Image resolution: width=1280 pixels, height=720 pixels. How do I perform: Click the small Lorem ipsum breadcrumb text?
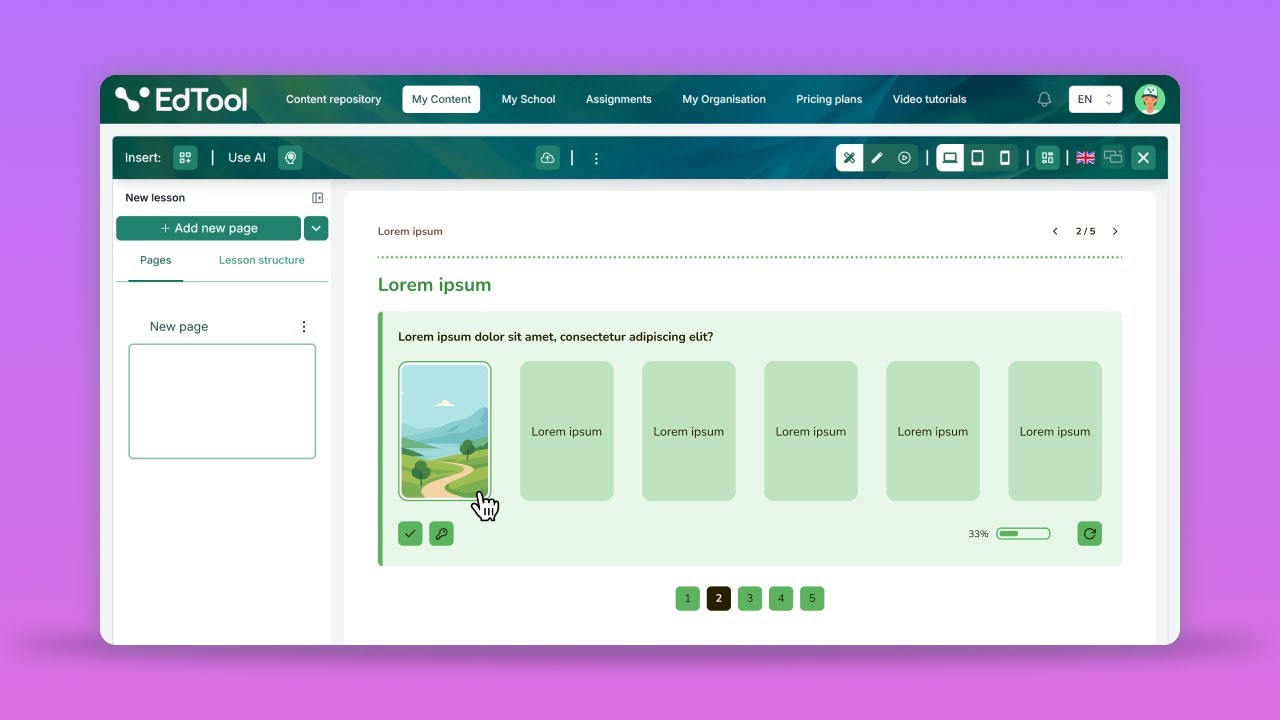410,231
